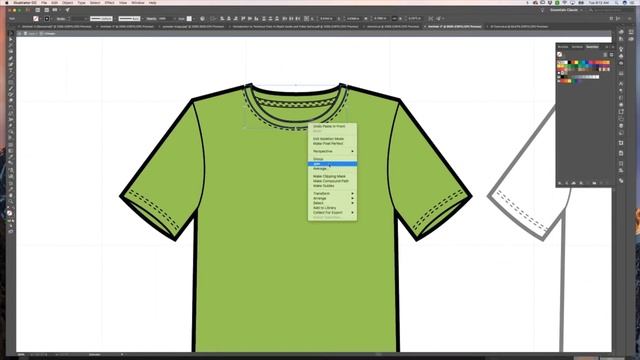Click the back arrow in isolation bar
The image size is (640, 360).
click(19, 33)
